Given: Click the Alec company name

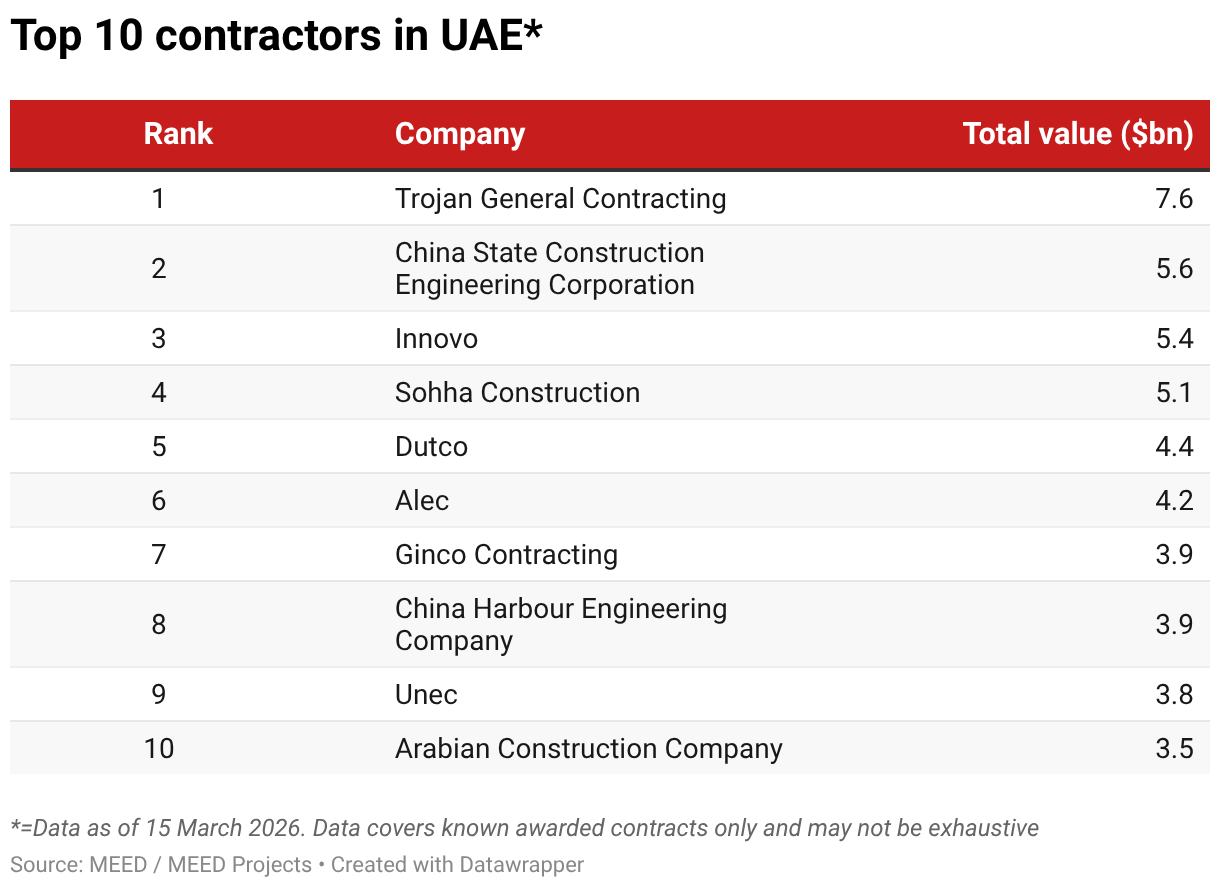Looking at the screenshot, I should tap(422, 500).
